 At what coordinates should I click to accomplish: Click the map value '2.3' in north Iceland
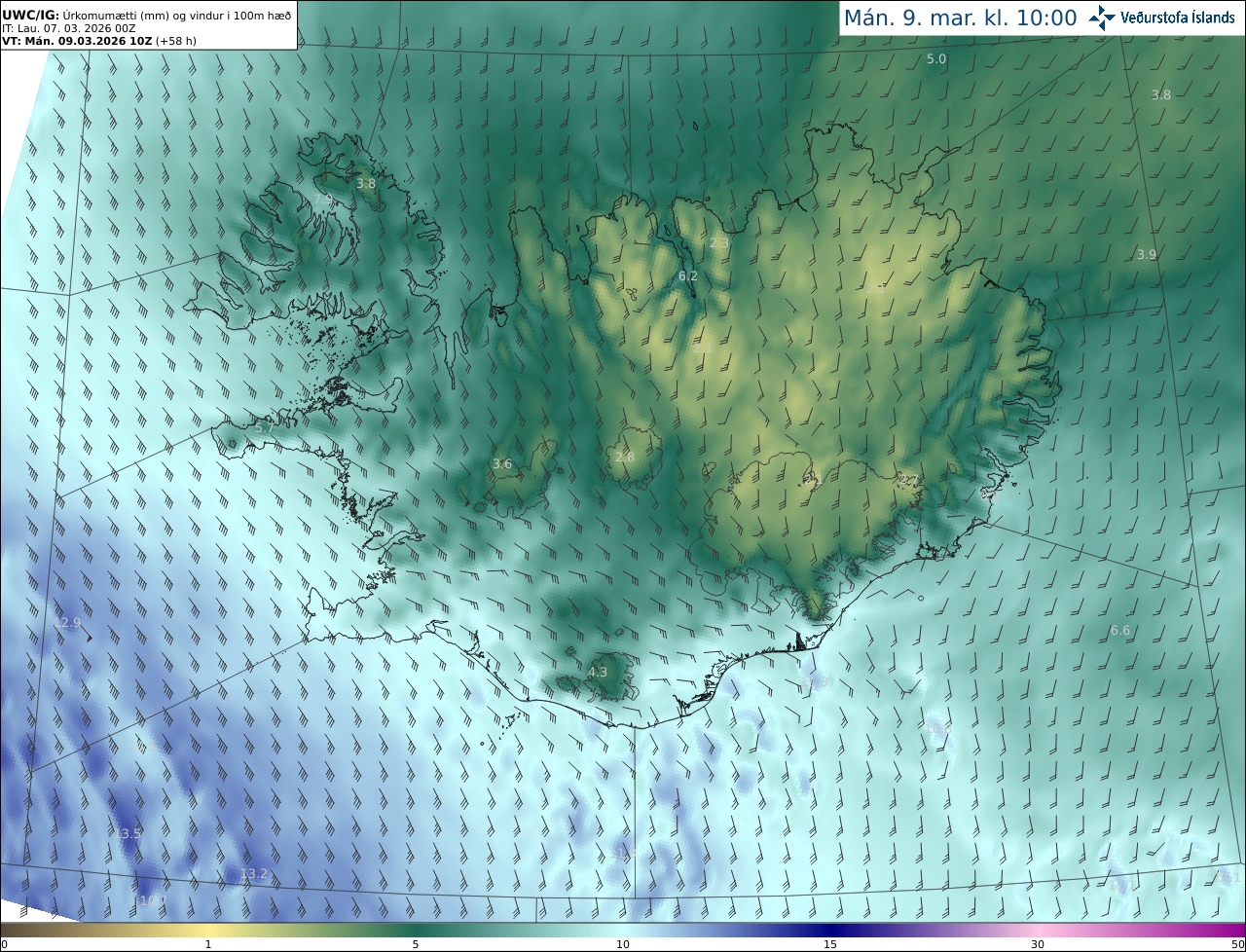click(719, 242)
